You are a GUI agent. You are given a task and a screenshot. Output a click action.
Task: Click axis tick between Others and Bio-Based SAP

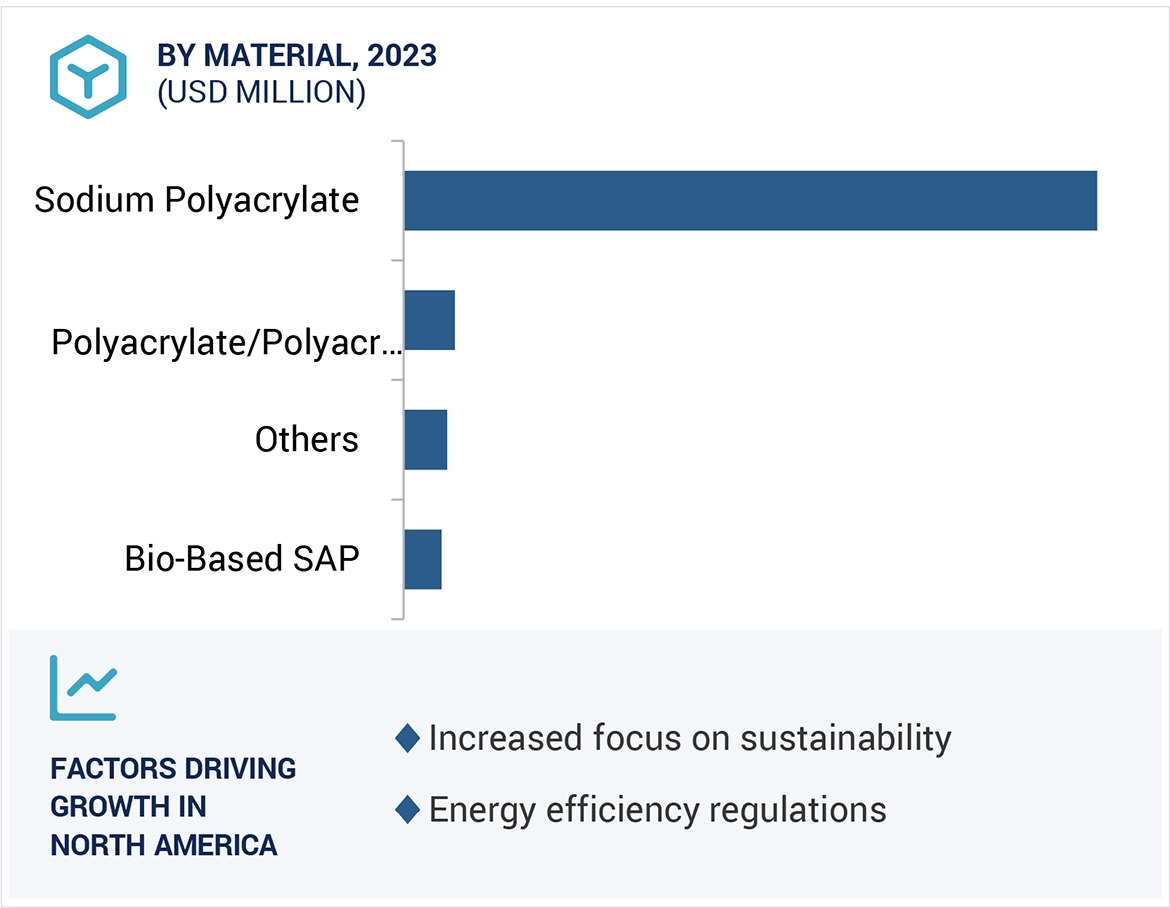[398, 499]
